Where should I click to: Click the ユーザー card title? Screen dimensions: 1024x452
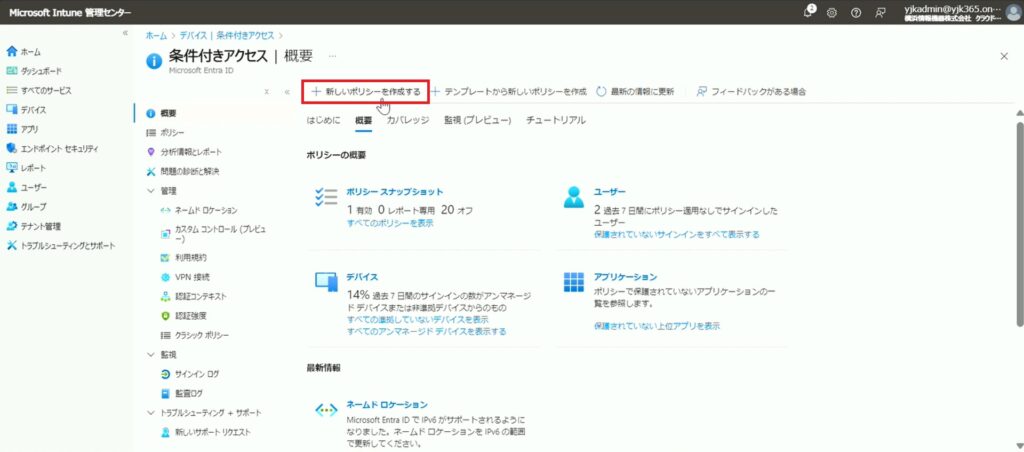[610, 192]
